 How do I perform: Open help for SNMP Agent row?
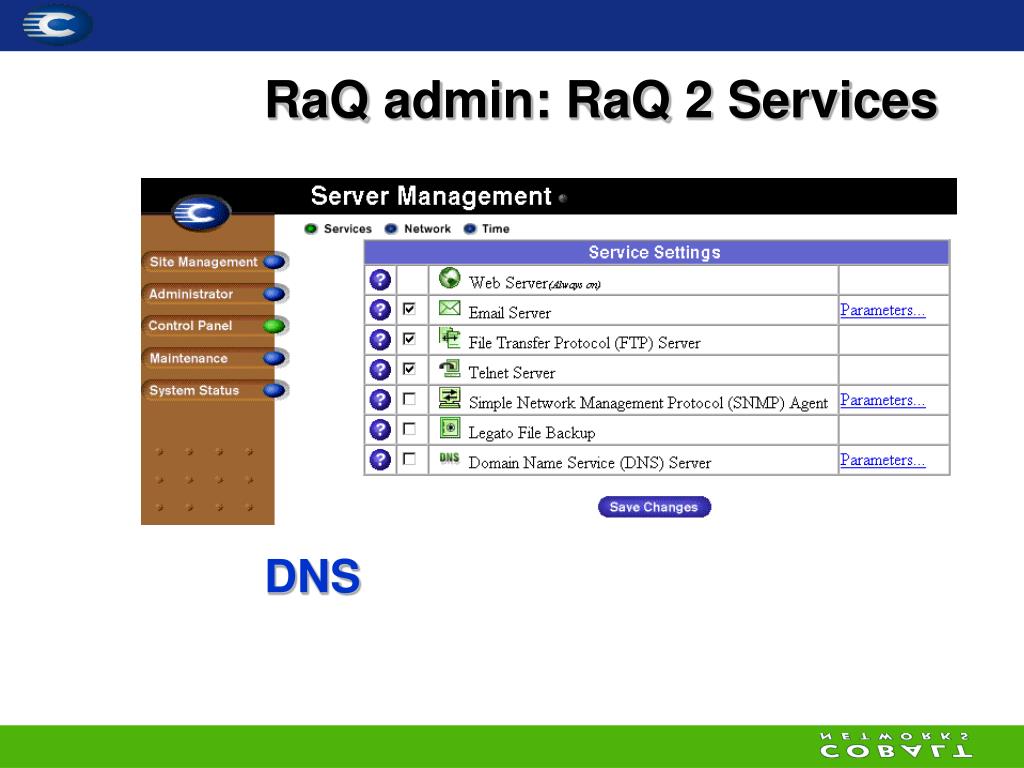click(x=380, y=400)
